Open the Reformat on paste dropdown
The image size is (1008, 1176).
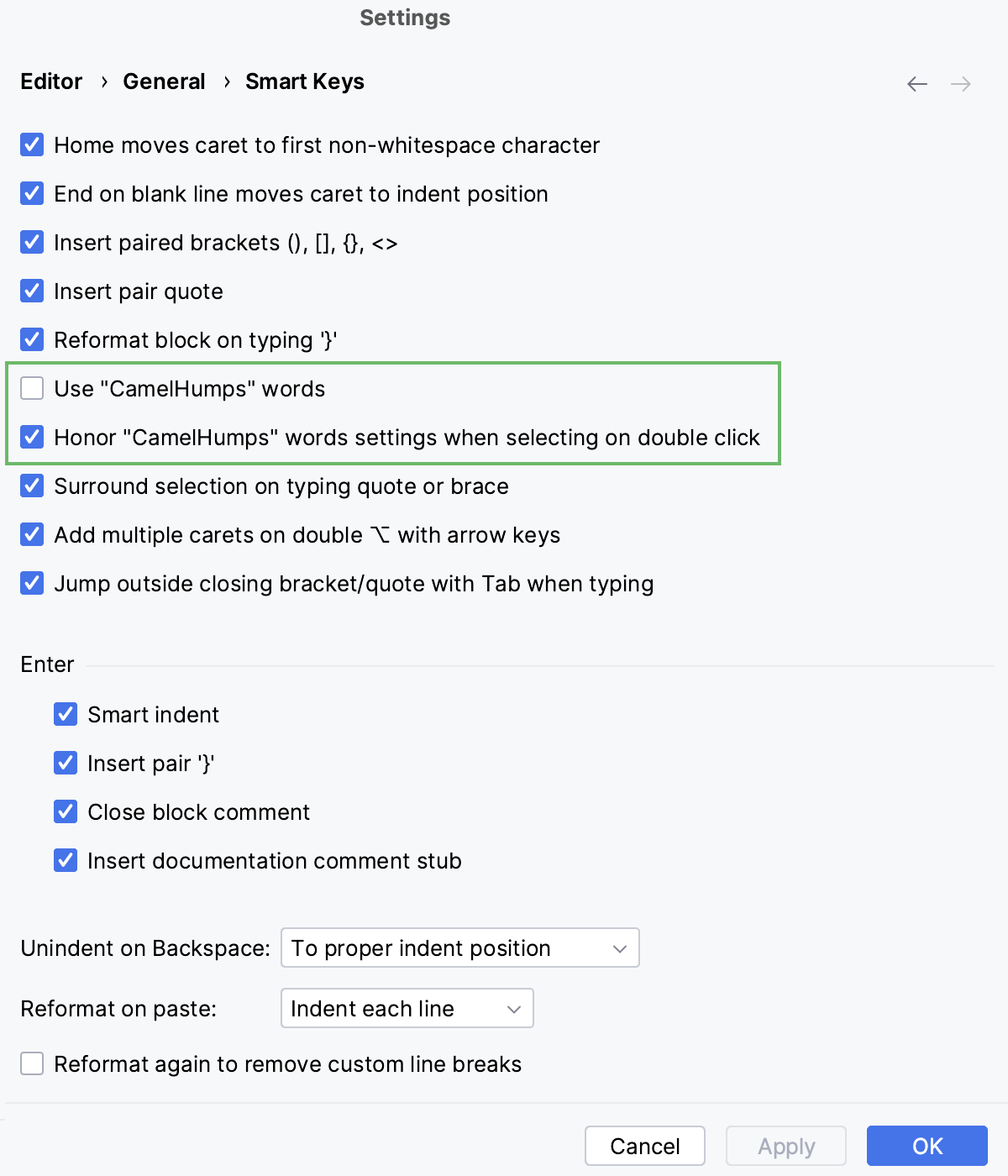tap(407, 1008)
